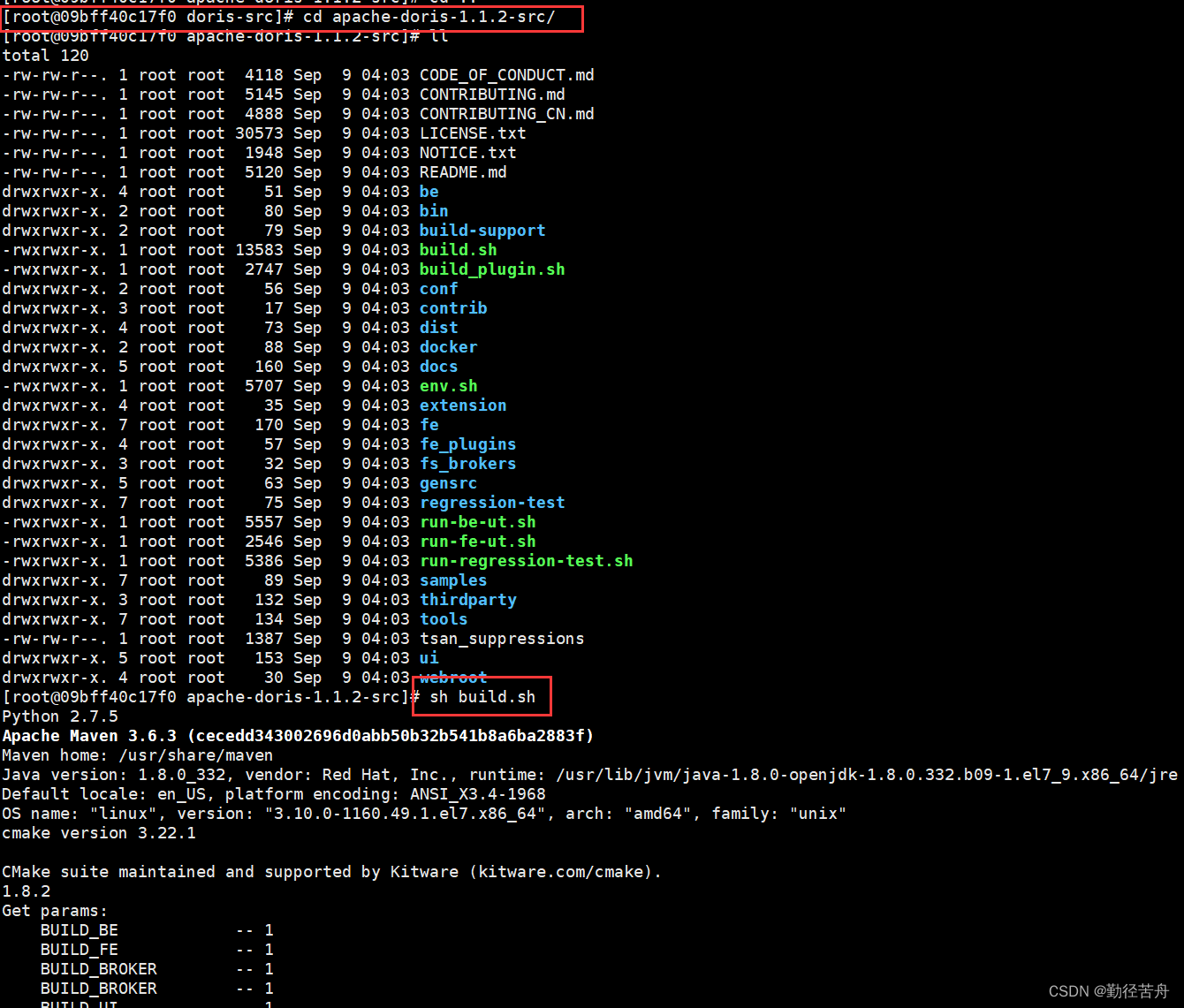1184x1008 pixels.
Task: Click the boxed sh build.sh command
Action: (481, 696)
